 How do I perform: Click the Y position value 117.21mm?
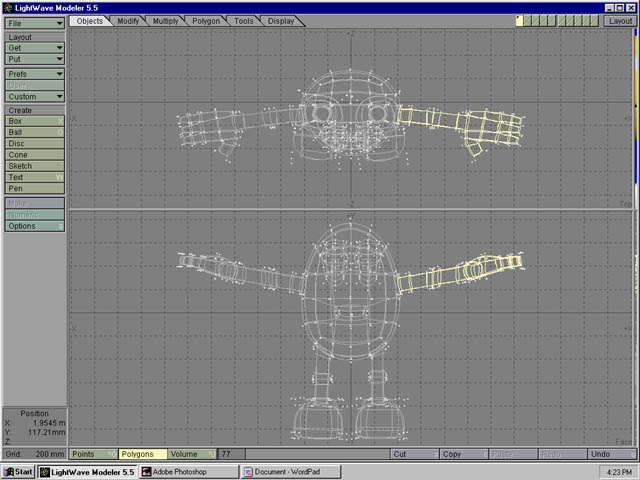pyautogui.click(x=47, y=432)
